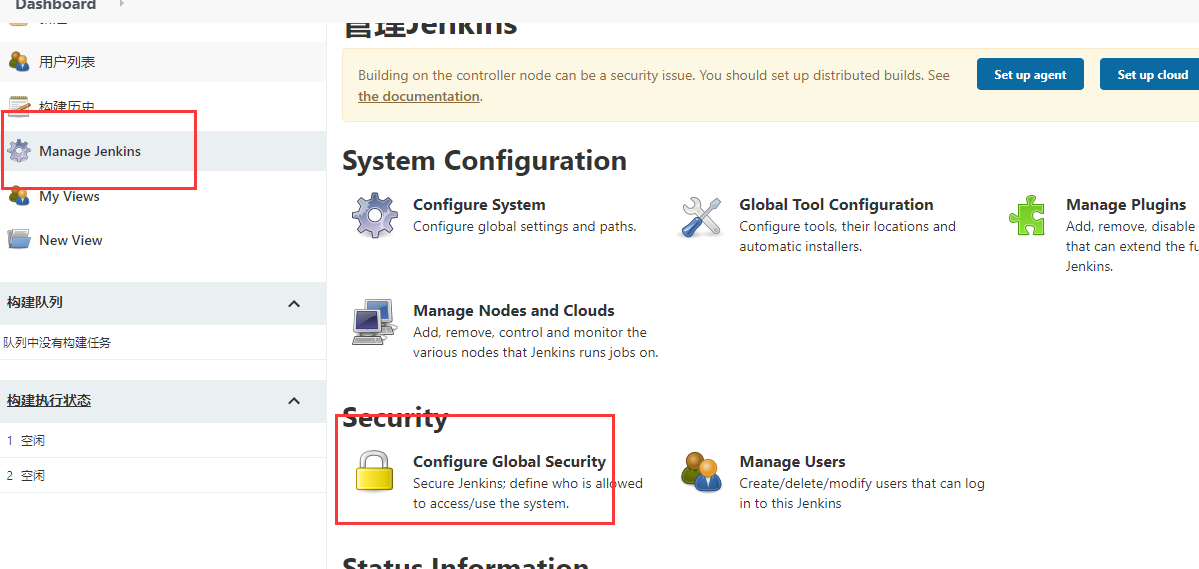Click the My Views icon
This screenshot has width=1199, height=569.
click(19, 196)
